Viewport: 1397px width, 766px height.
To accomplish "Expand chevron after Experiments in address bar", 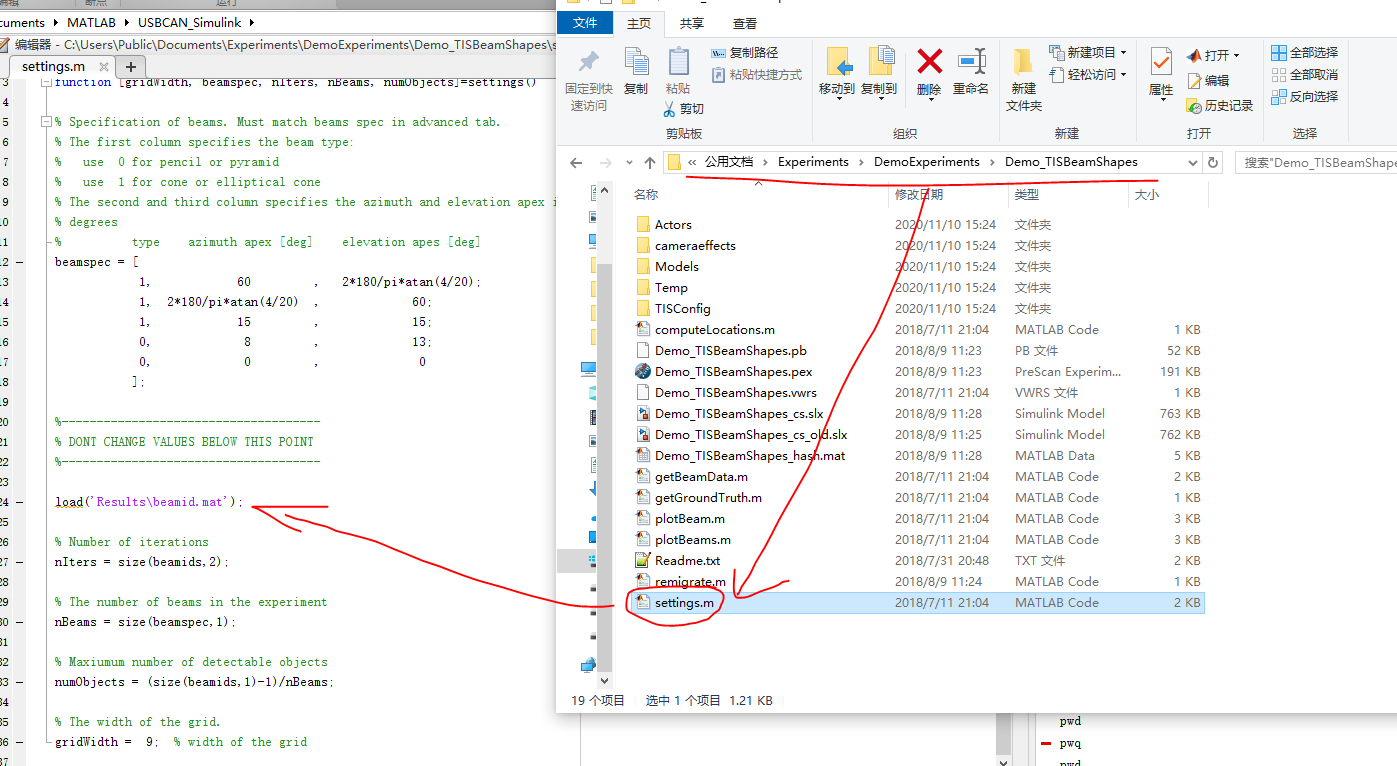I will click(861, 162).
